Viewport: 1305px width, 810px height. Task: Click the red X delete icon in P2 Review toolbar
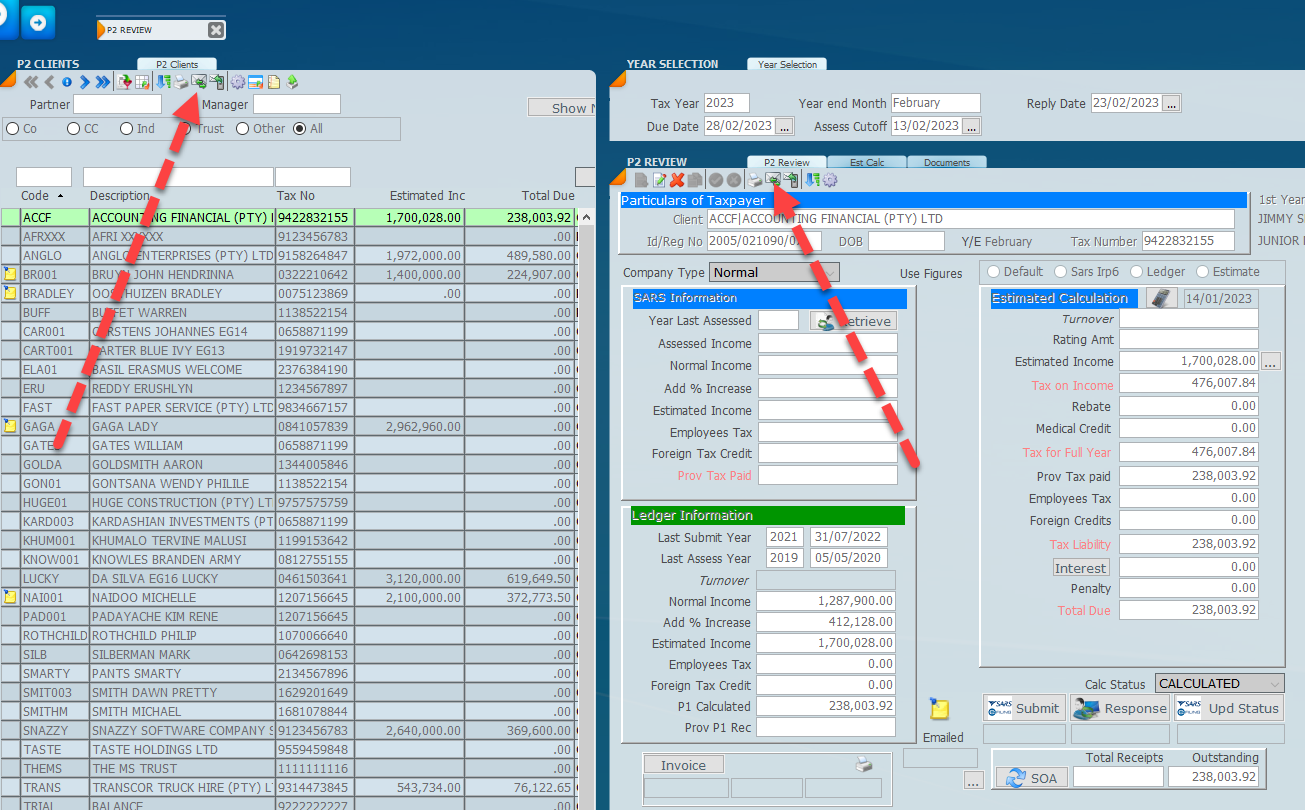pos(677,180)
